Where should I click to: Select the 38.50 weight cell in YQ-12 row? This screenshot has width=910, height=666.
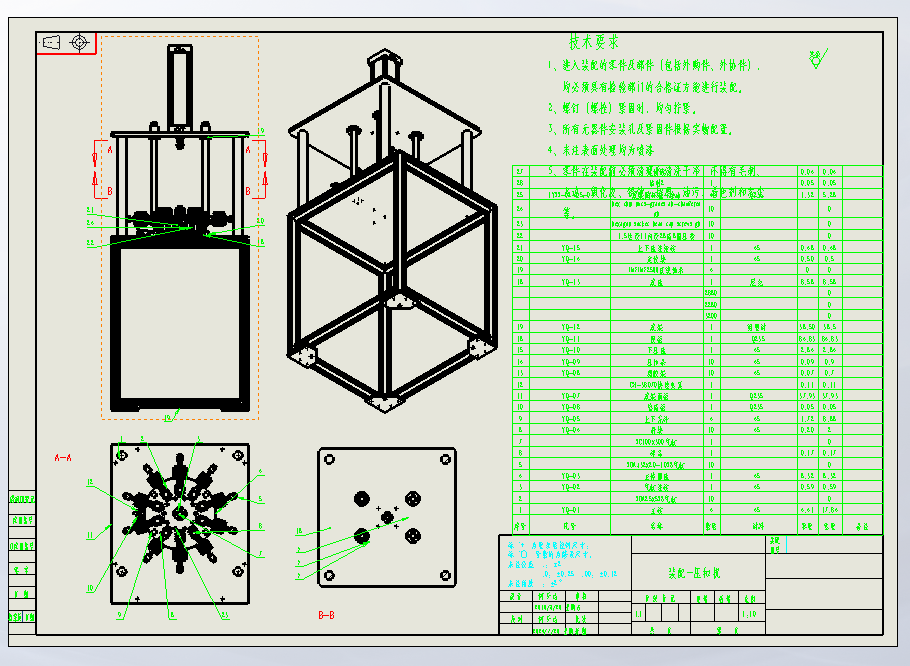coord(807,327)
